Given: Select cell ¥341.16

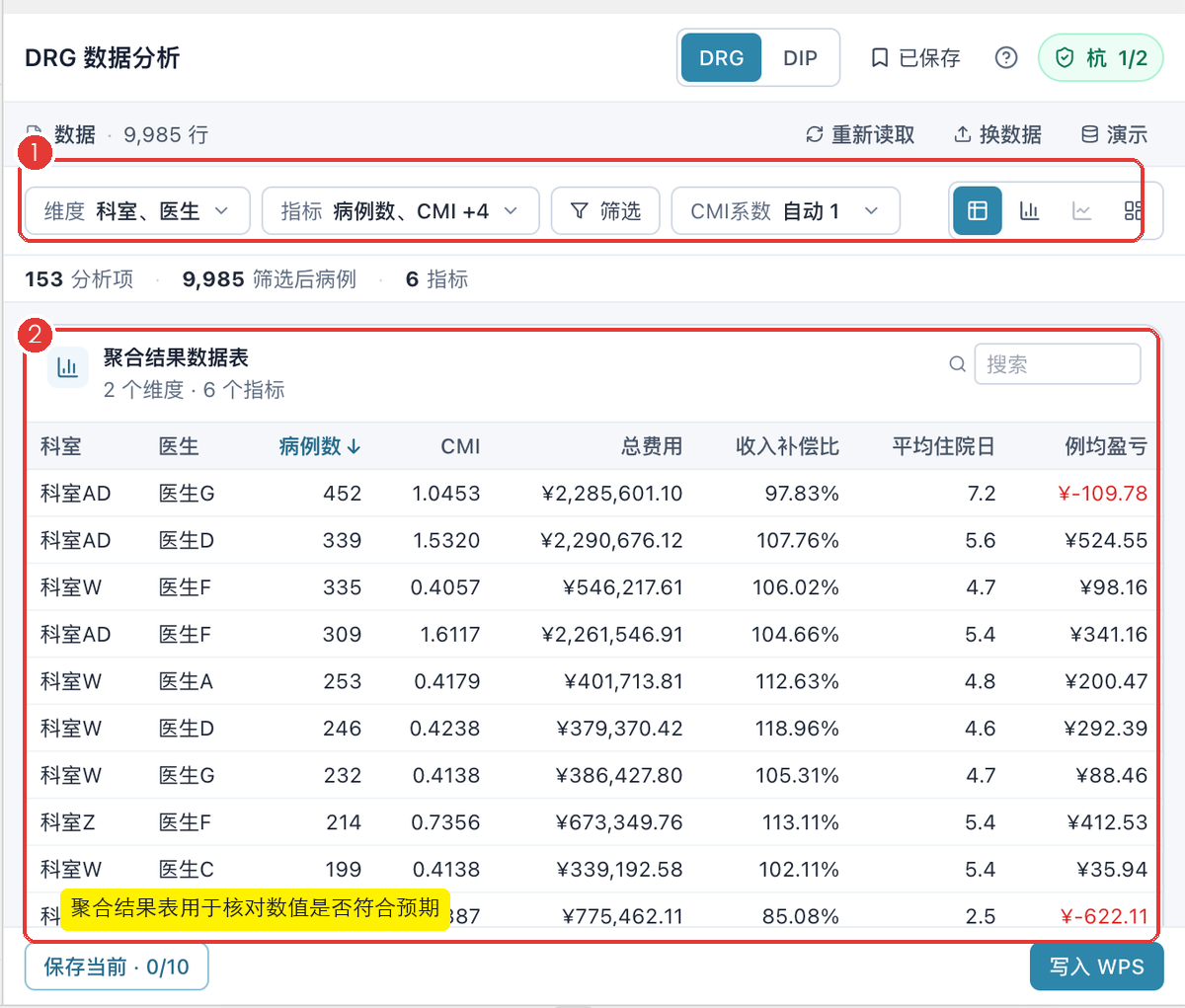Looking at the screenshot, I should tap(1109, 634).
